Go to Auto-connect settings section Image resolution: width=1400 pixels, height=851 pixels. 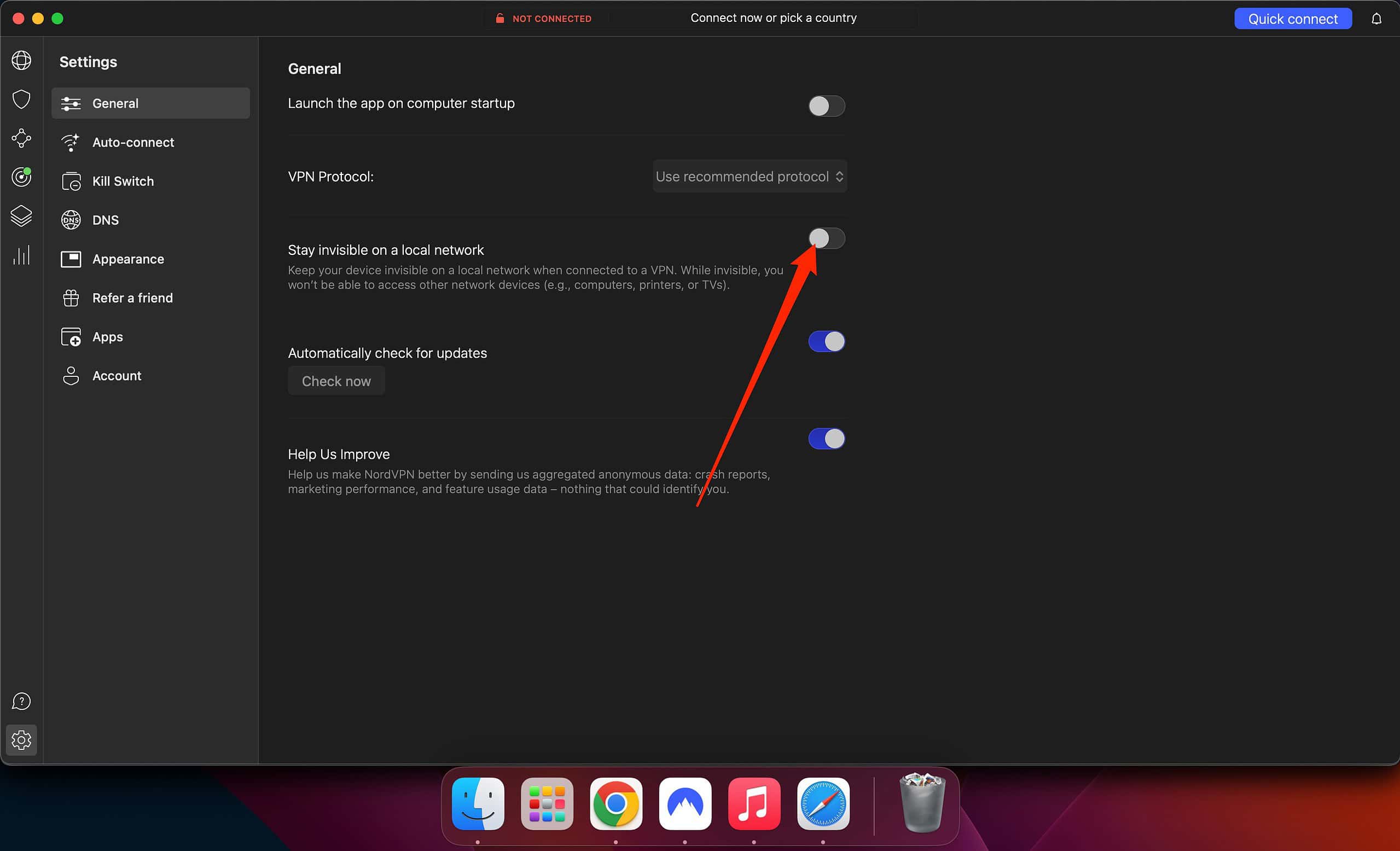tap(133, 142)
